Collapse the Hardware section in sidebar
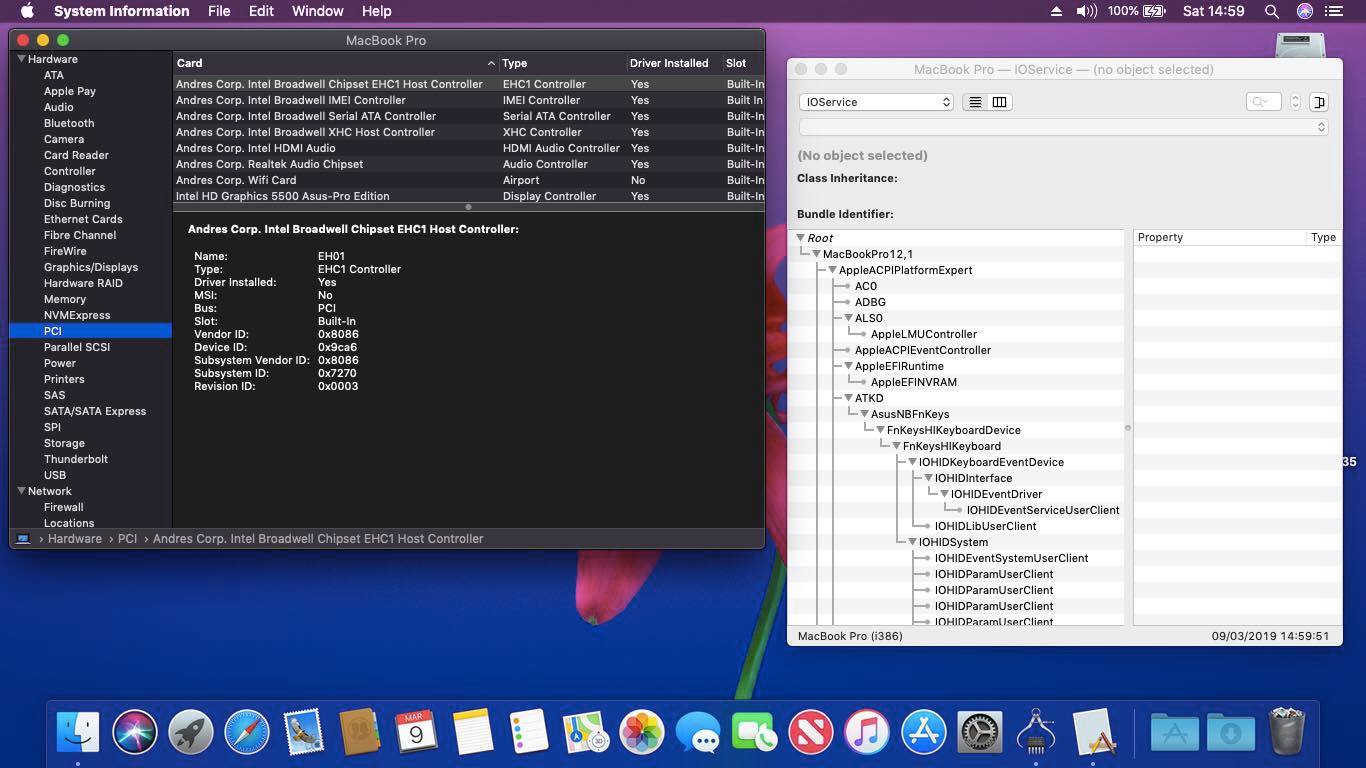 (21, 59)
